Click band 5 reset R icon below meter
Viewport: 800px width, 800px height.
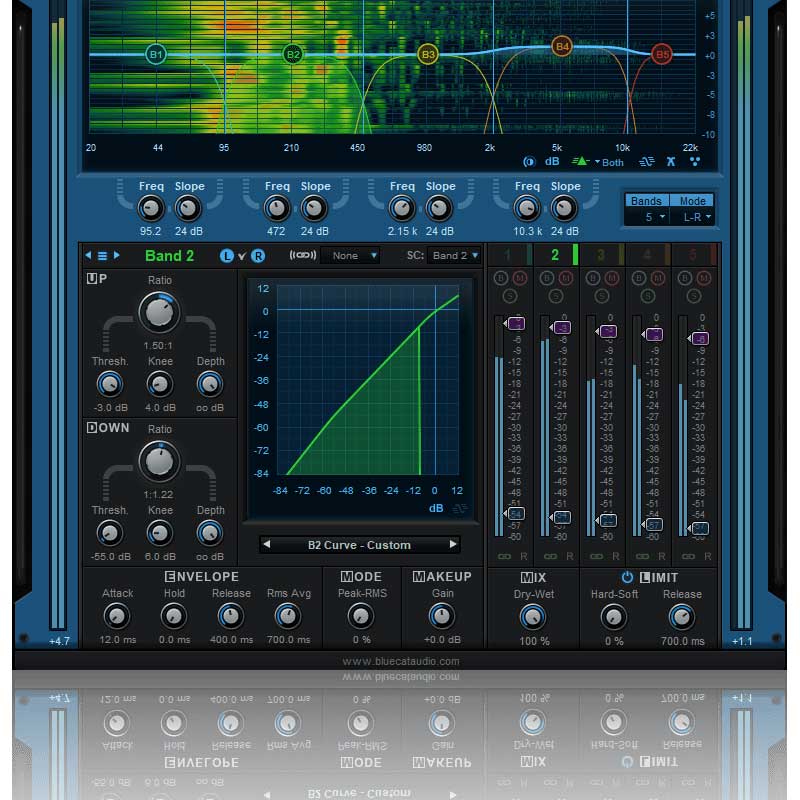click(707, 556)
